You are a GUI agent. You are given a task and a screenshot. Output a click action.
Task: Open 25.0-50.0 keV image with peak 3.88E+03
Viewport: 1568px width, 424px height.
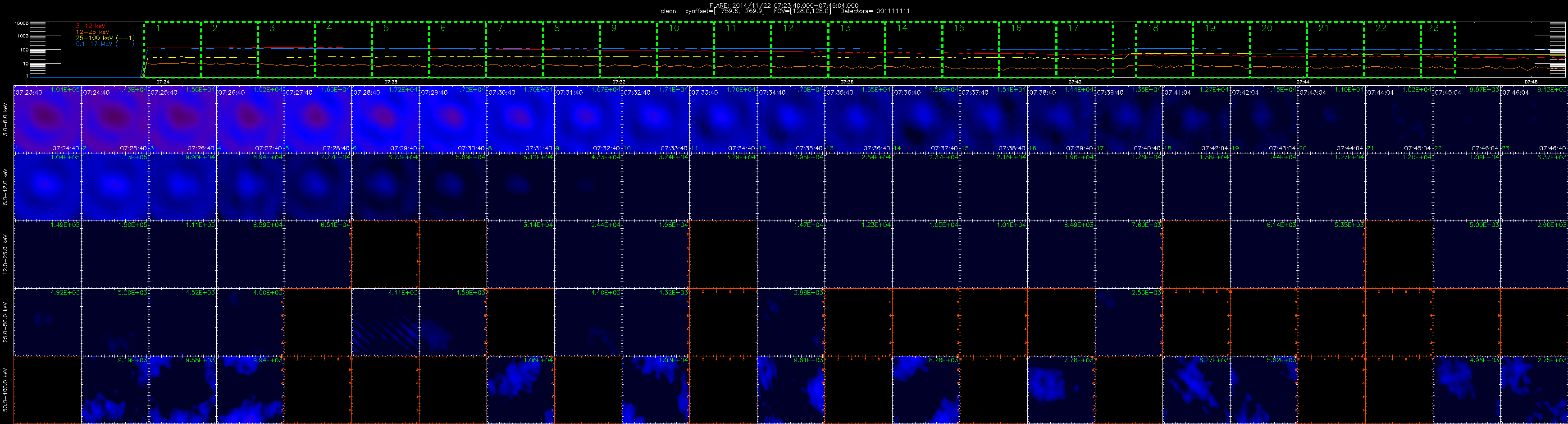[791, 322]
